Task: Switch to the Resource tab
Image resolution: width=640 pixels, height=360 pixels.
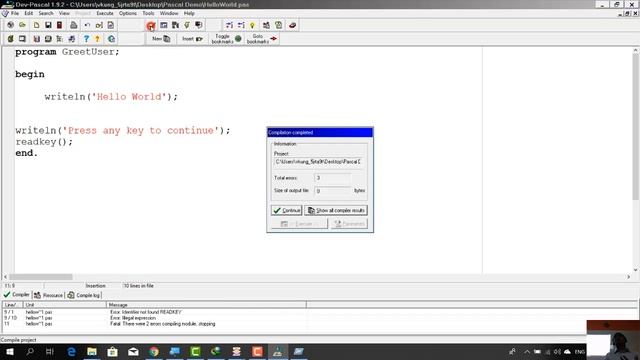Action: (49, 295)
